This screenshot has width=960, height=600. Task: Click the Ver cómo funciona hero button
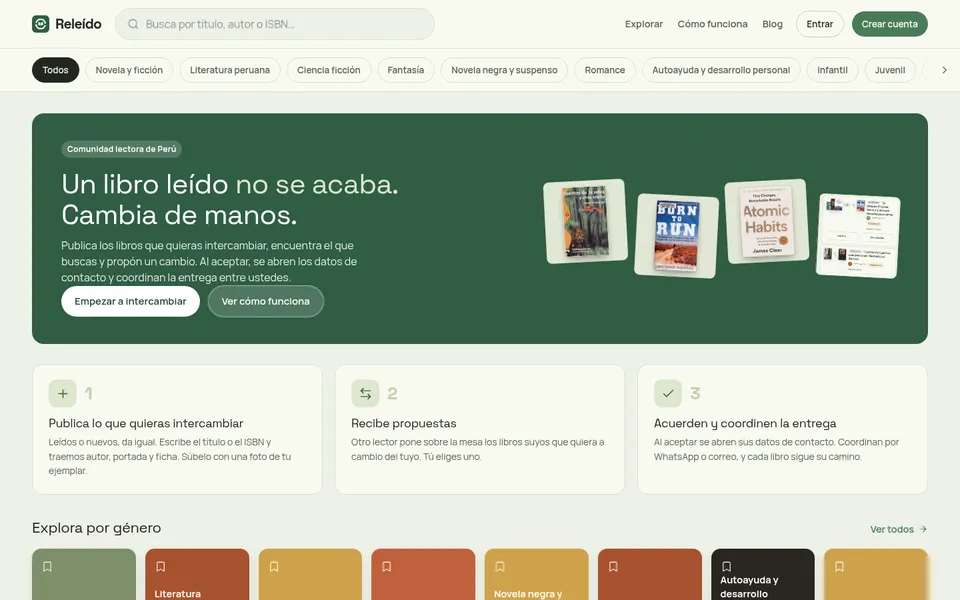point(266,301)
